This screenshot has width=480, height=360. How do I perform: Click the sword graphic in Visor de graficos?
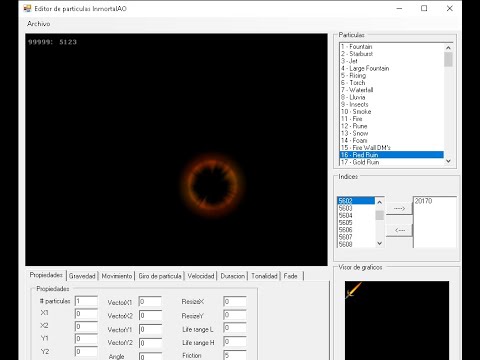[x=353, y=290]
